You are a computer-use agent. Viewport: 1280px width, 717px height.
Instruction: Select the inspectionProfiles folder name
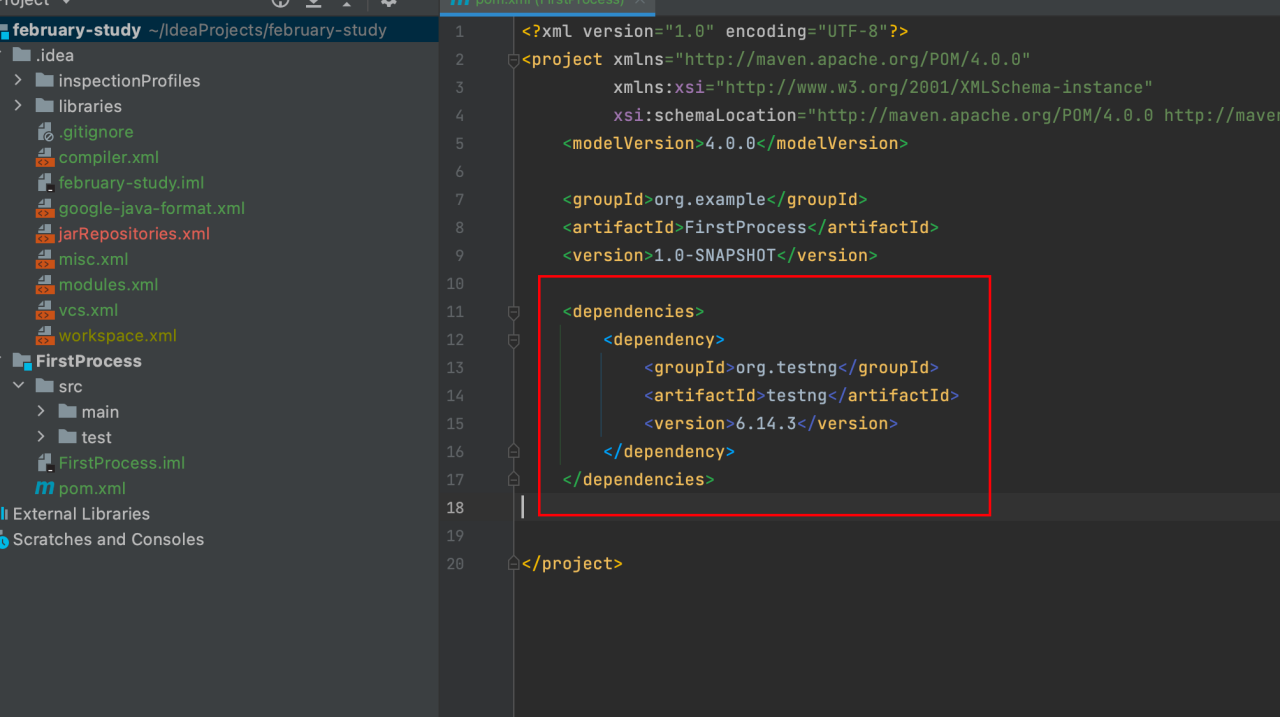[x=129, y=80]
